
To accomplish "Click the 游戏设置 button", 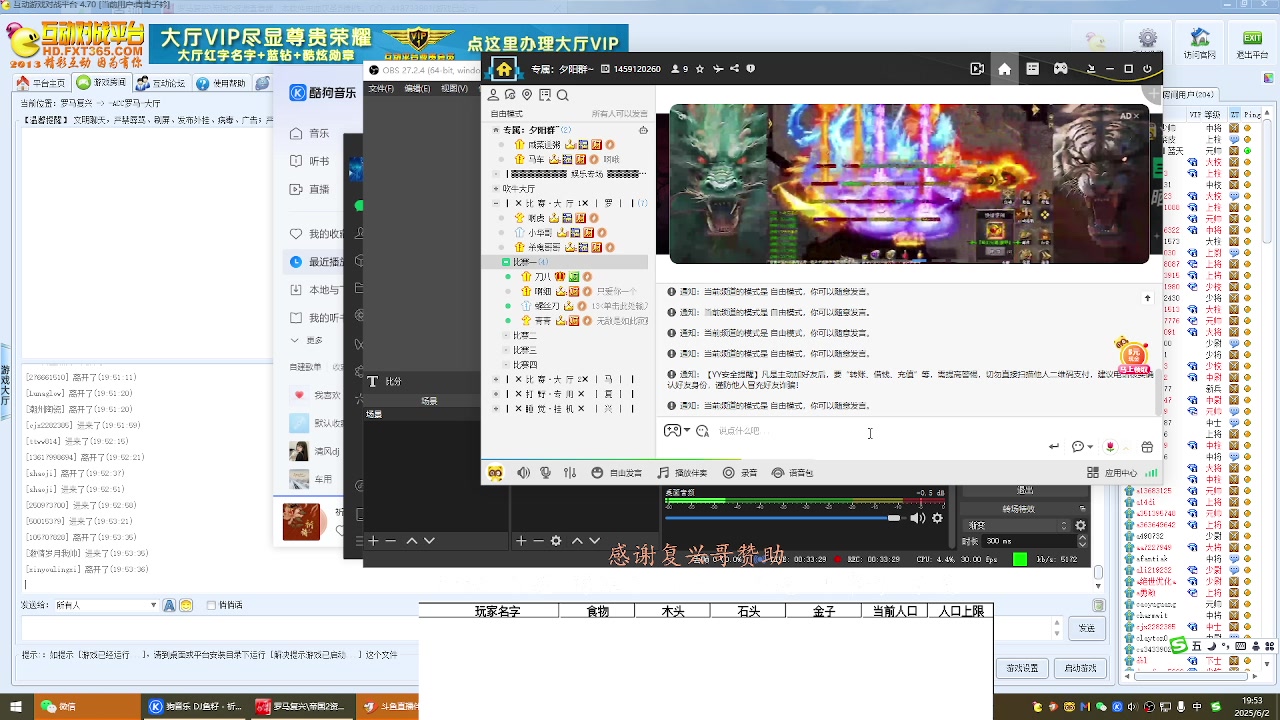I will coord(1022,668).
